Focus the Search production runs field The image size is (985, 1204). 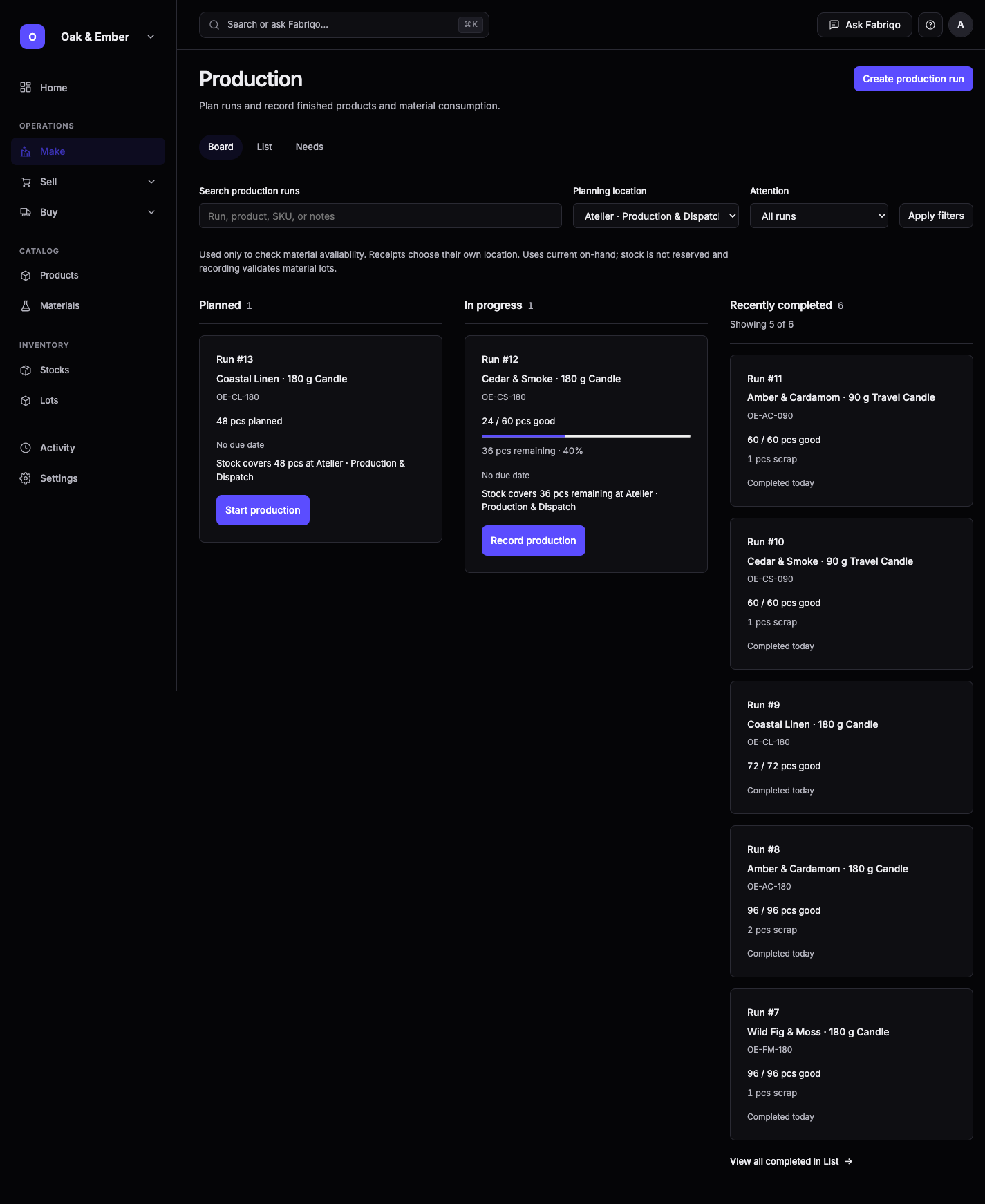point(380,216)
